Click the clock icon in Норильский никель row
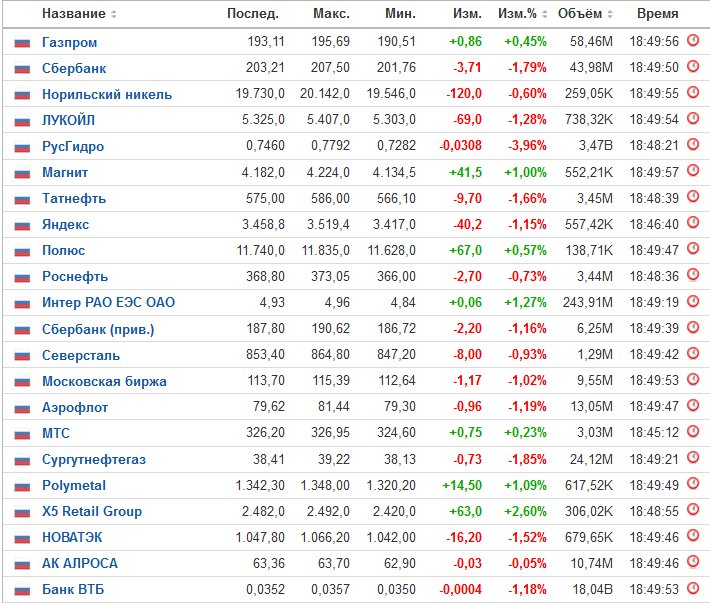 point(693,92)
